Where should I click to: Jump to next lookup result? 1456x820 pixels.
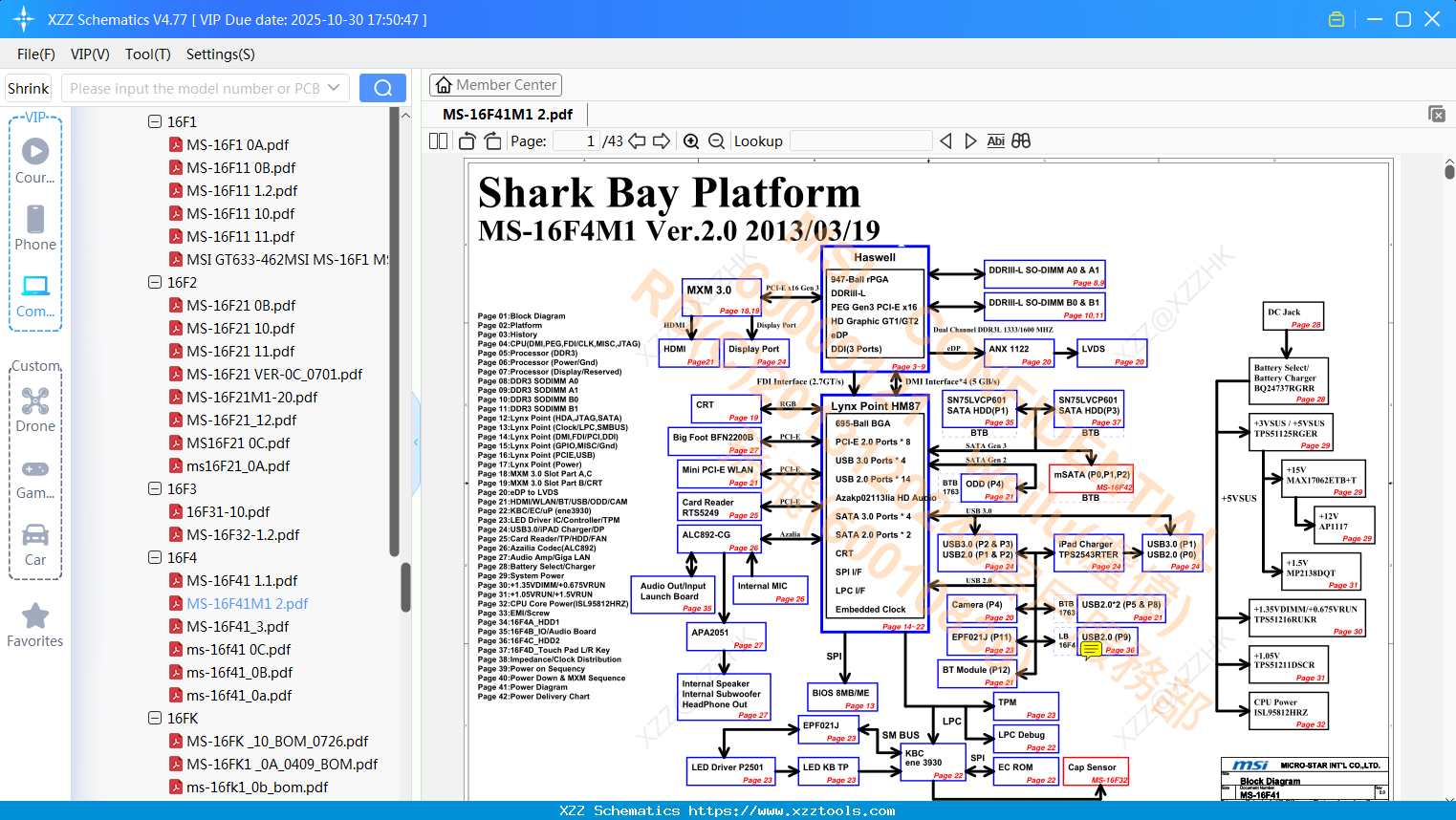point(970,141)
